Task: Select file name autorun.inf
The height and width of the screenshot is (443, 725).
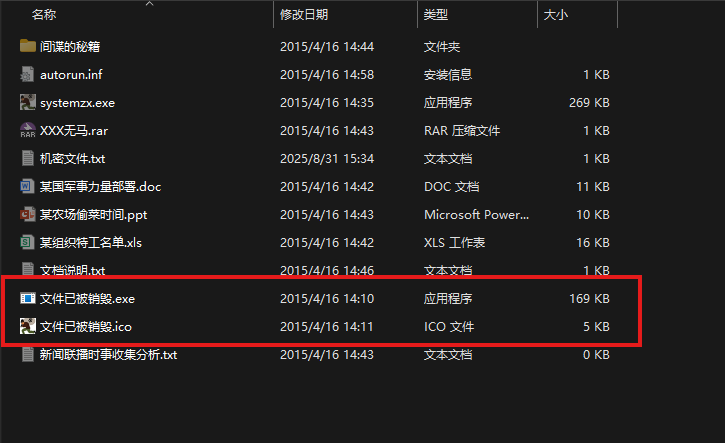Action: click(71, 74)
